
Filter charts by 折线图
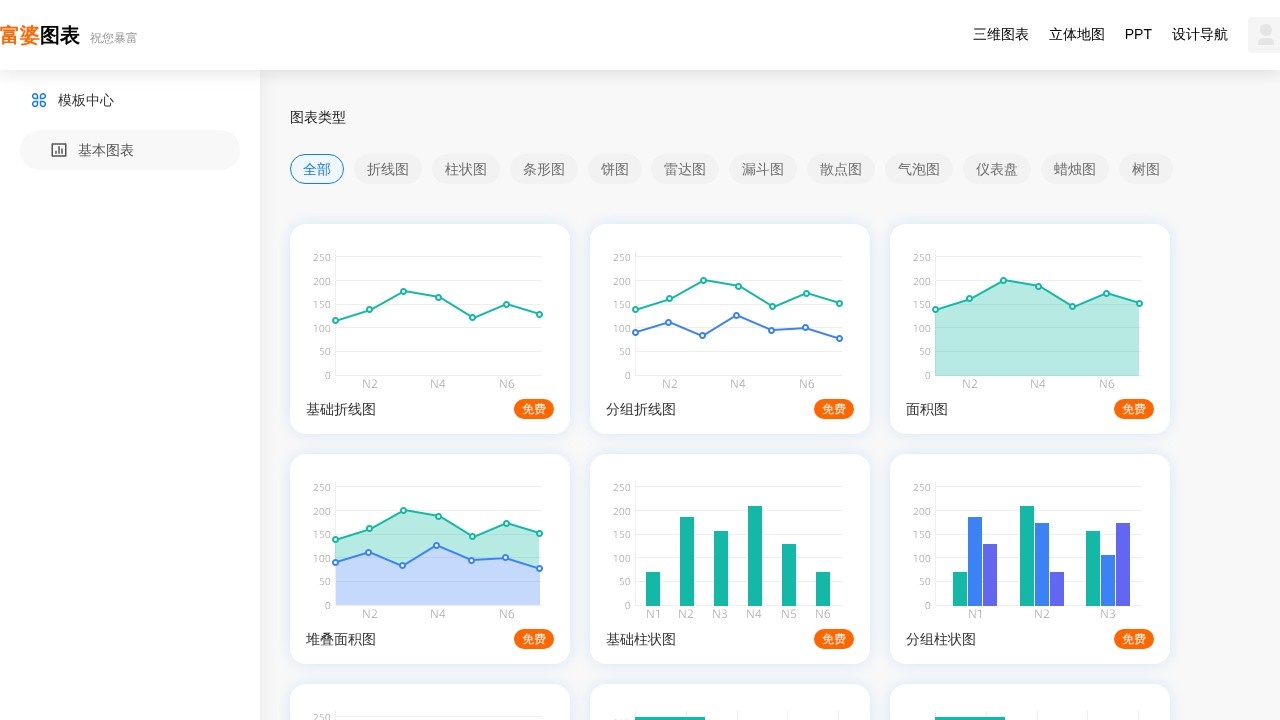tap(388, 170)
